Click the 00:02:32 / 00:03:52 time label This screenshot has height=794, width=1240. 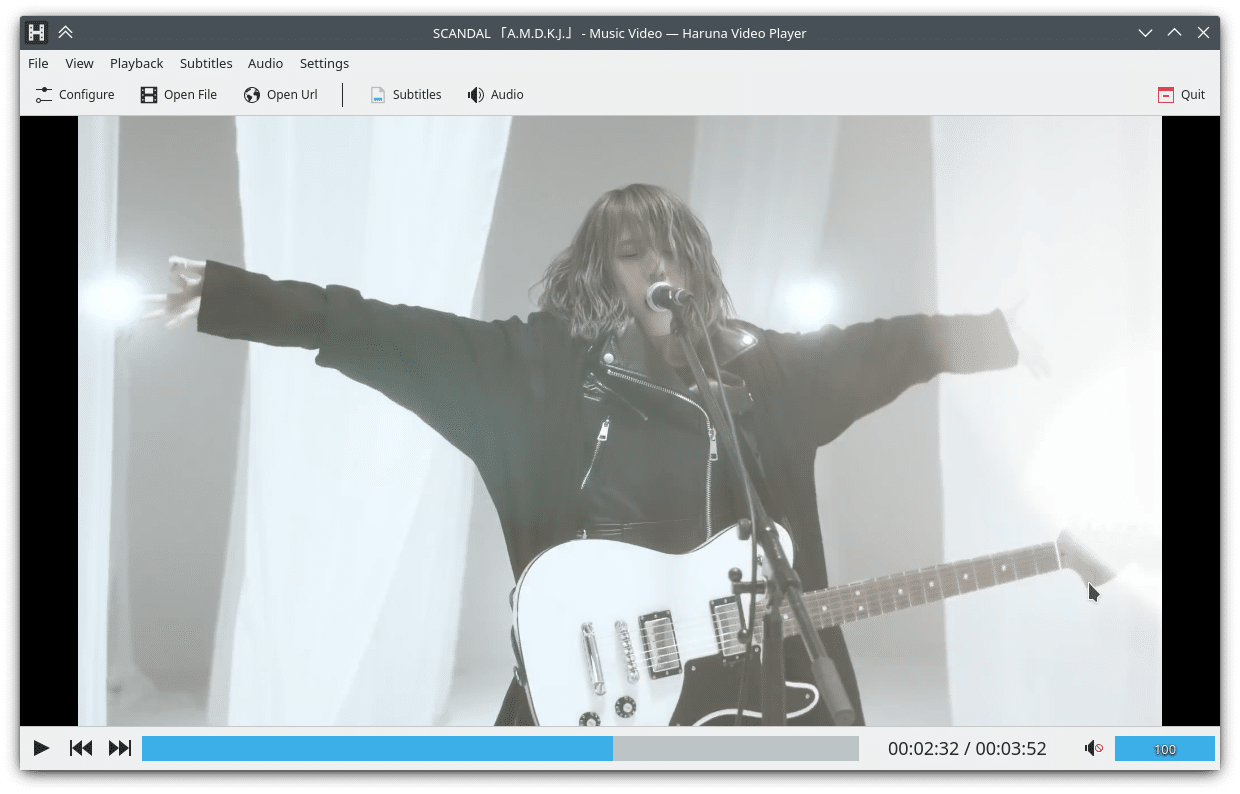(967, 748)
